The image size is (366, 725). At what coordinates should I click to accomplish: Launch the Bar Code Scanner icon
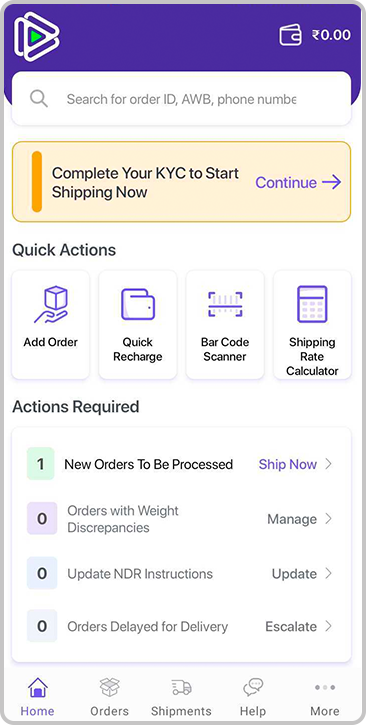pos(225,304)
